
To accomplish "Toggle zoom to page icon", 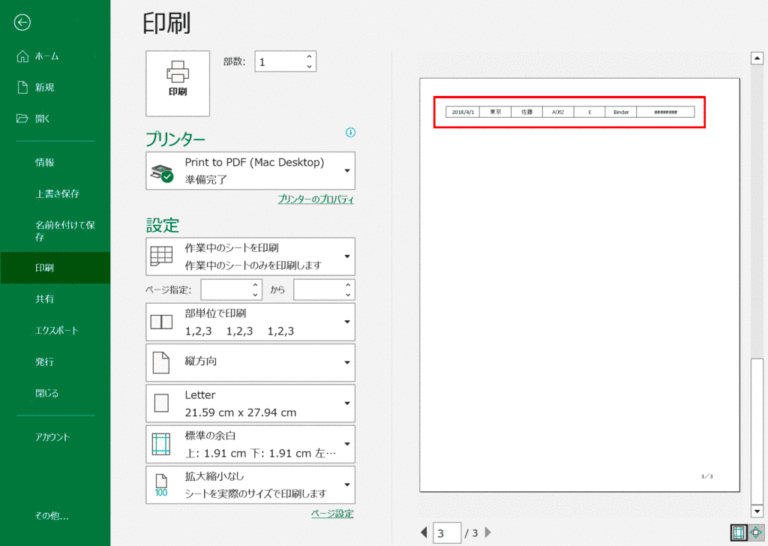I will click(x=756, y=533).
